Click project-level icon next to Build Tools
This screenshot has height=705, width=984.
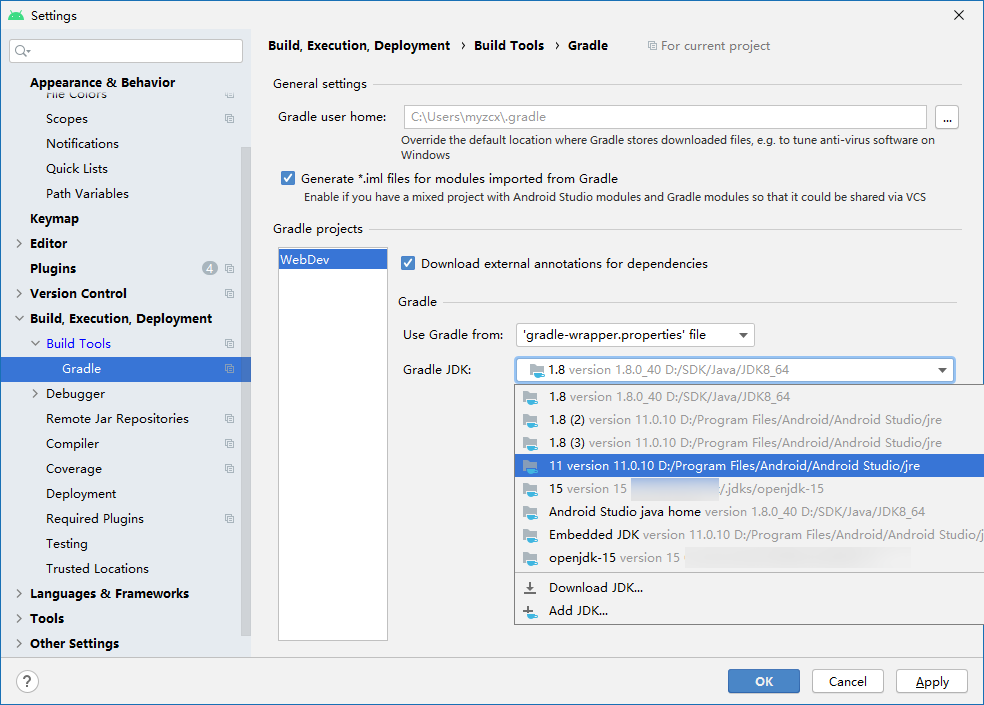230,343
